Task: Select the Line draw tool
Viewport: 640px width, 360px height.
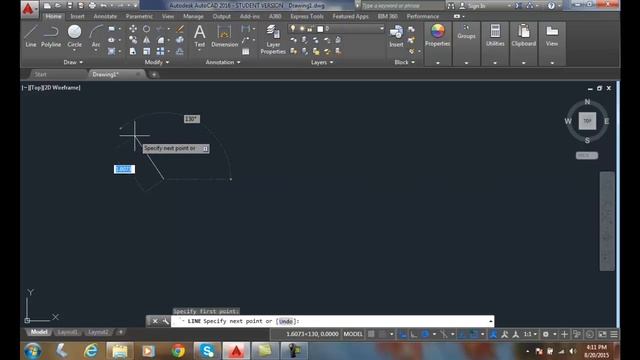Action: point(31,36)
